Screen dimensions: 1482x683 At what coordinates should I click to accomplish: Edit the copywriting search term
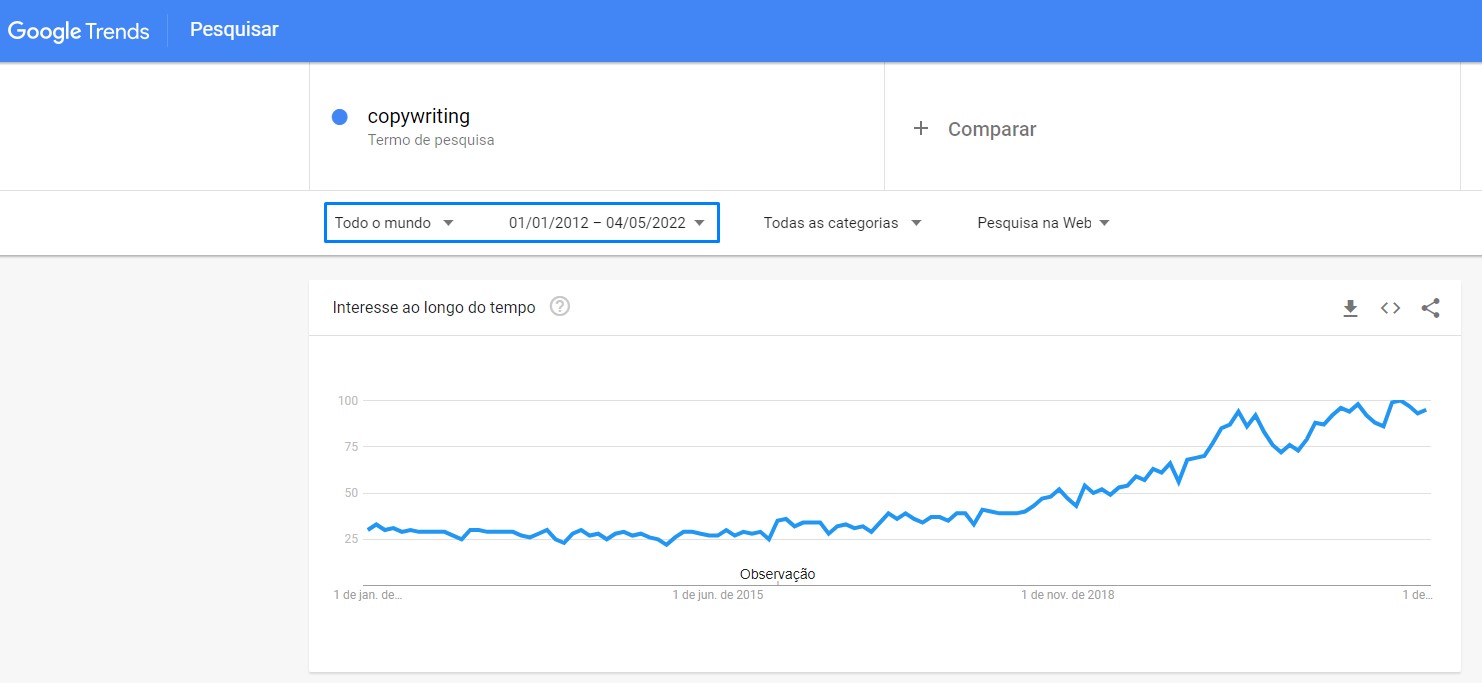point(419,116)
